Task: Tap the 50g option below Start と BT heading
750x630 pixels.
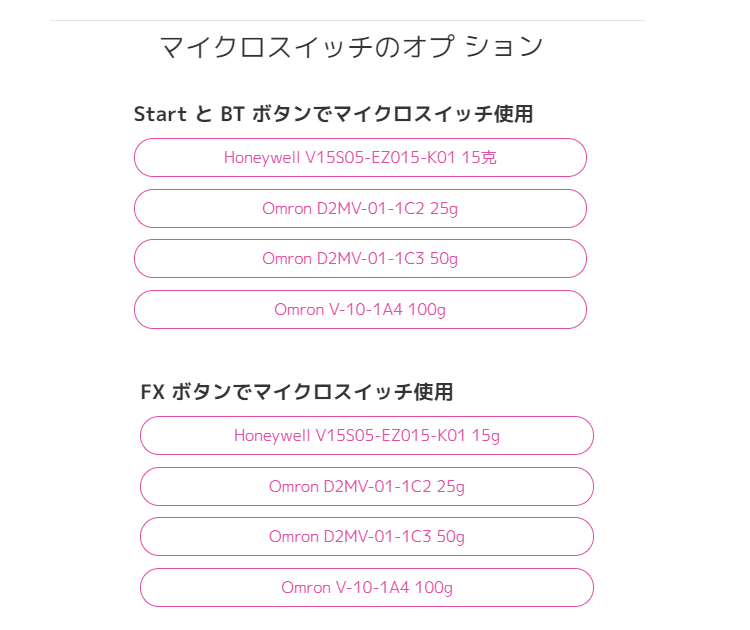Action: (360, 259)
